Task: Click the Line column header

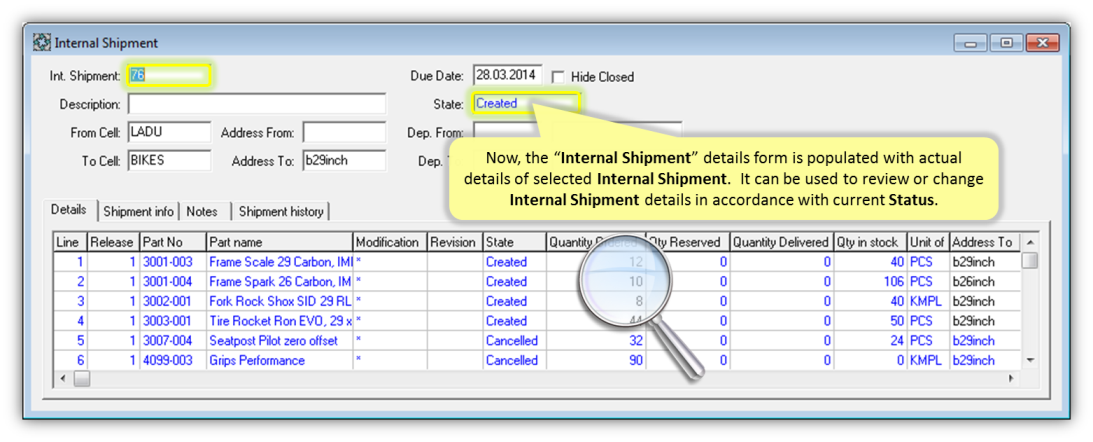Action: click(x=70, y=242)
